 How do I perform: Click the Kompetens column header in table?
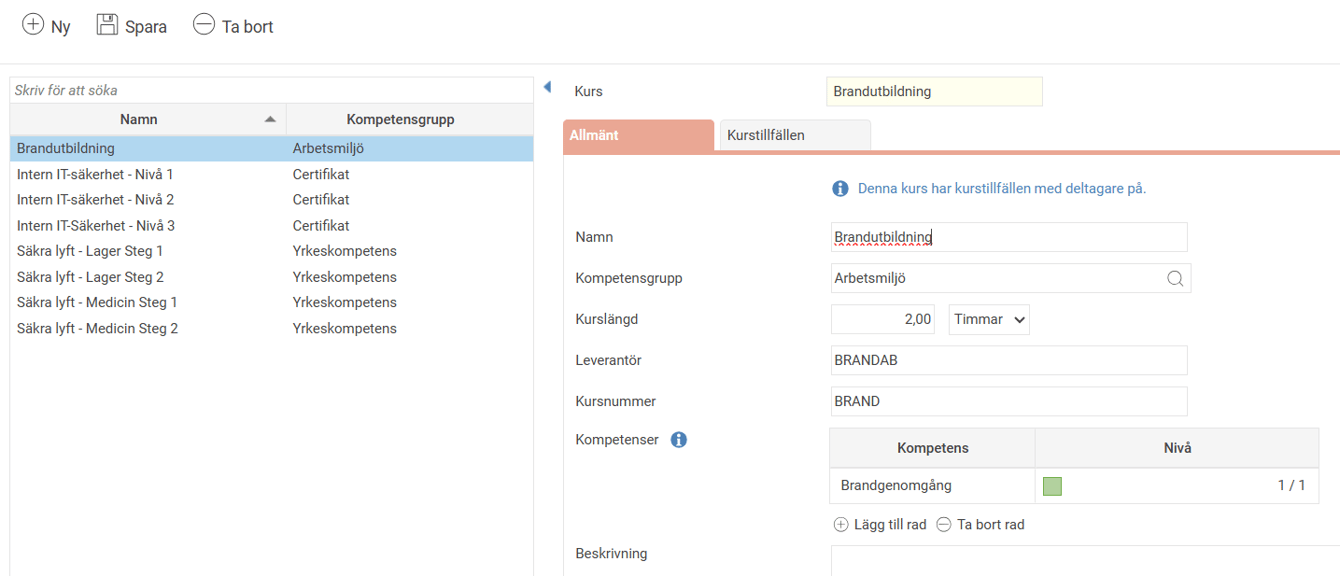932,448
